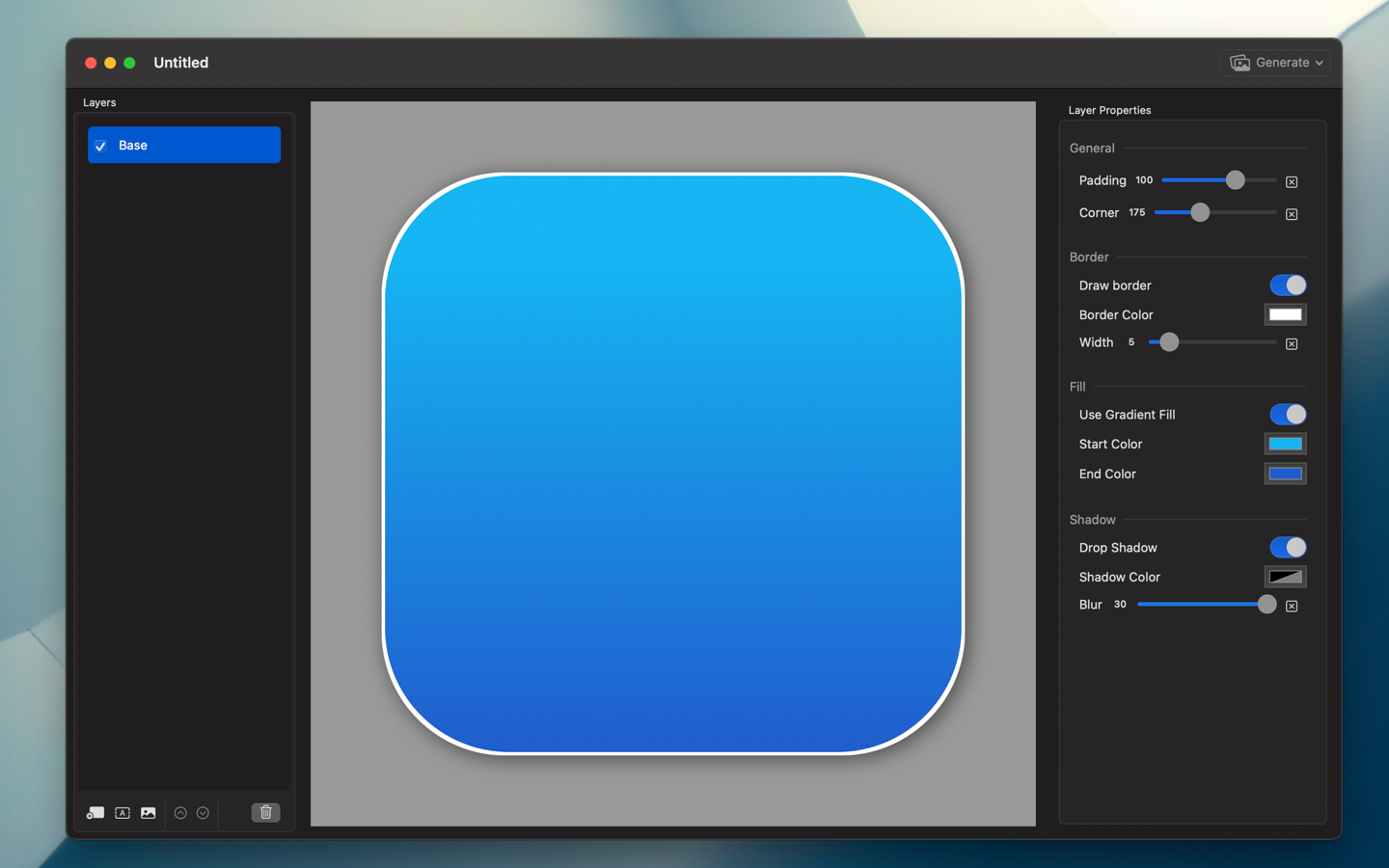Viewport: 1389px width, 868px height.
Task: Click the border Width slider knob
Action: coord(1169,342)
